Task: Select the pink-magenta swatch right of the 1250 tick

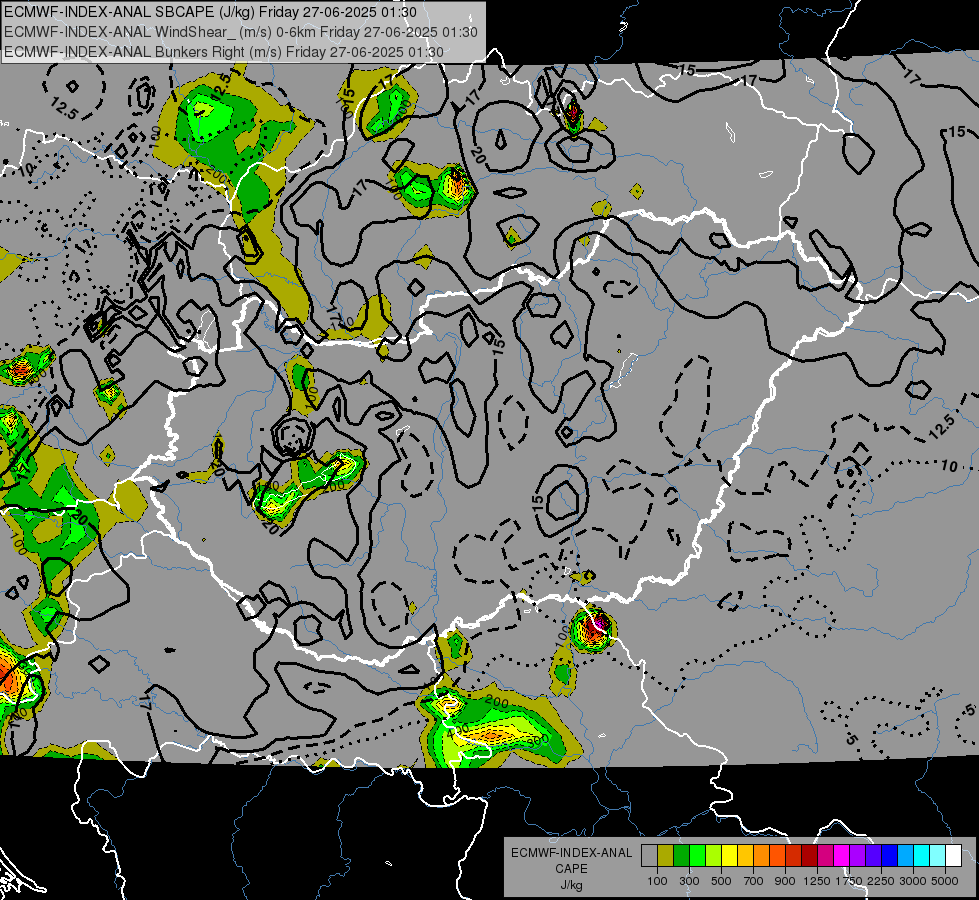Action: (x=825, y=856)
